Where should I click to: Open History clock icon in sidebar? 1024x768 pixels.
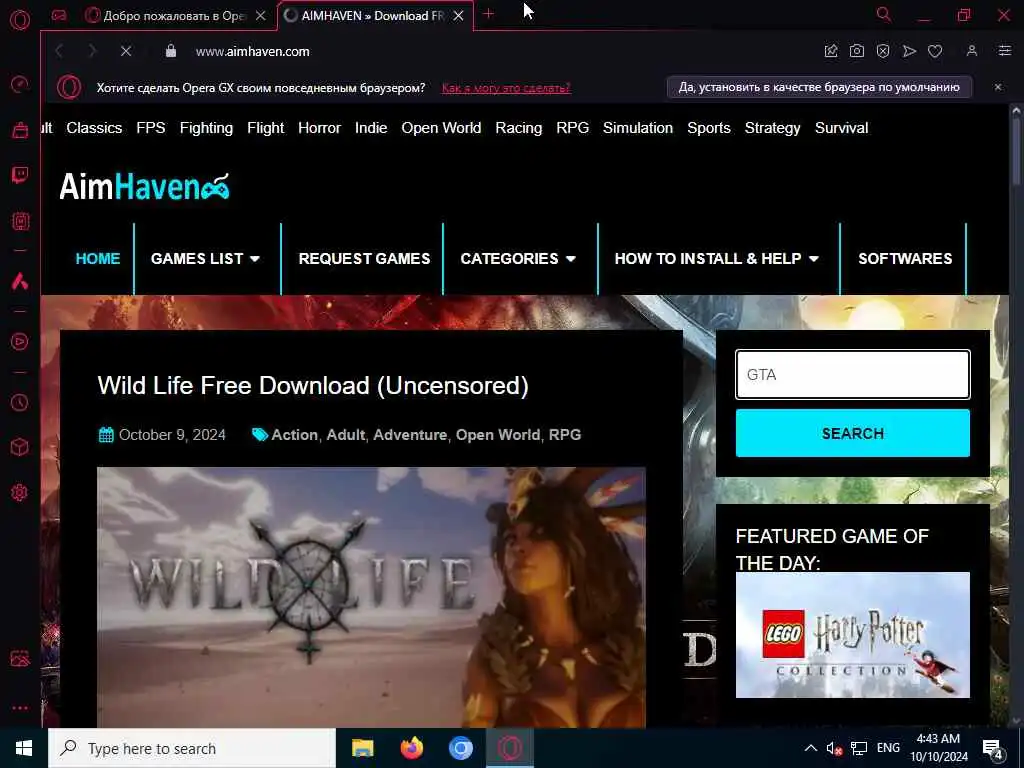pyautogui.click(x=20, y=402)
